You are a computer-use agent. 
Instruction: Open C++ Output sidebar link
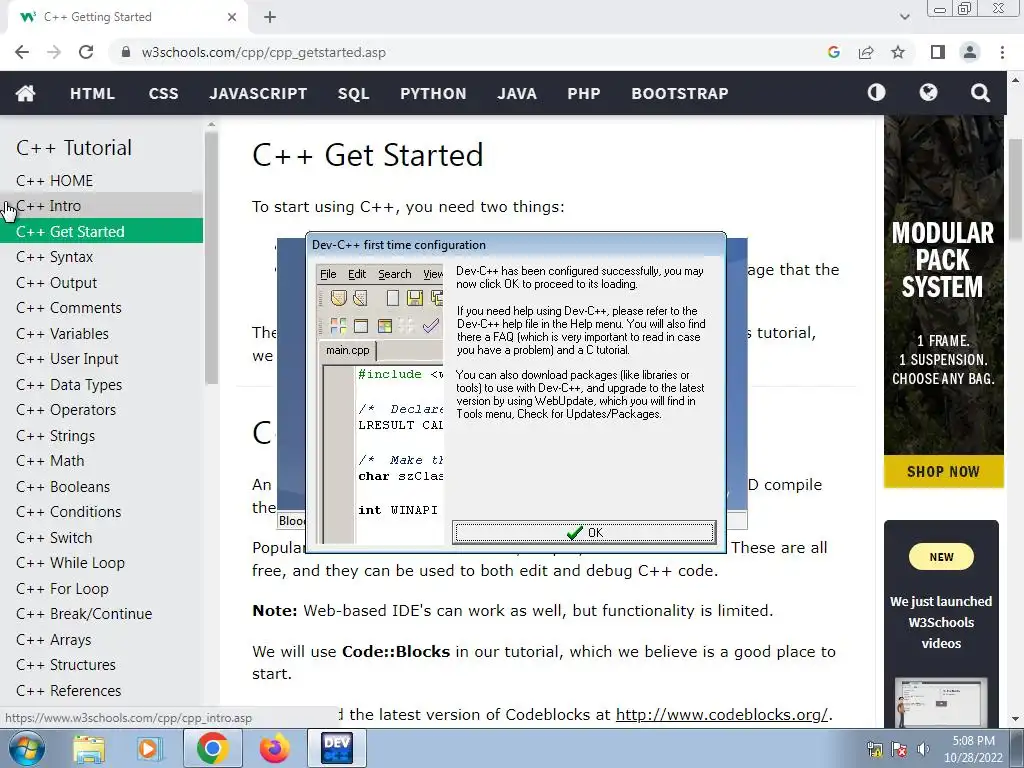coord(101,282)
